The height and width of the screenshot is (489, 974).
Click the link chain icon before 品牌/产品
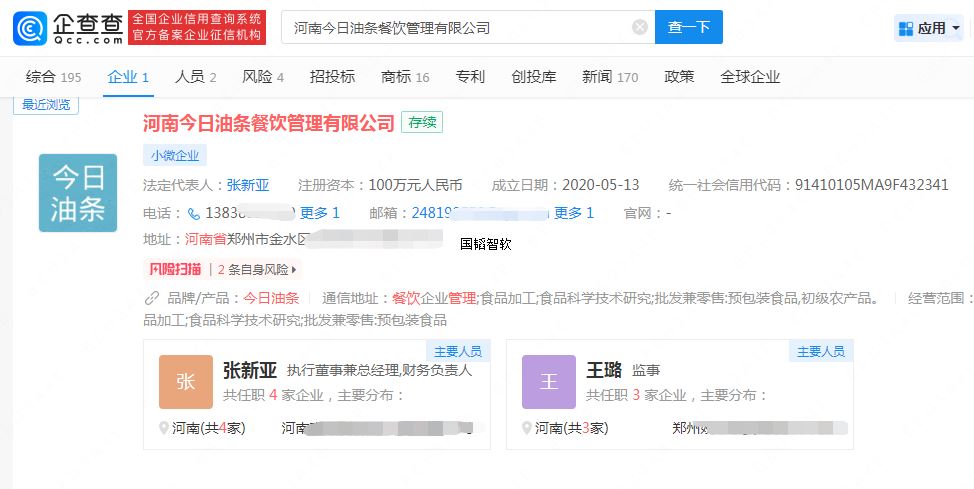152,298
